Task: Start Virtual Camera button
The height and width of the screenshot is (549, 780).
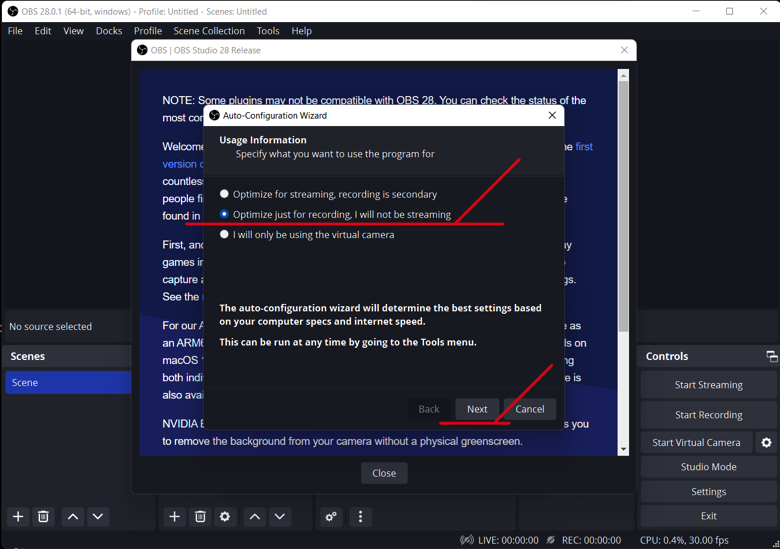Action: (696, 443)
